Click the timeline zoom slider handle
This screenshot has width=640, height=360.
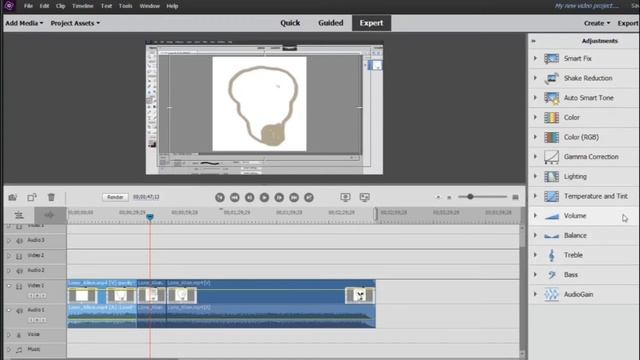click(x=470, y=197)
